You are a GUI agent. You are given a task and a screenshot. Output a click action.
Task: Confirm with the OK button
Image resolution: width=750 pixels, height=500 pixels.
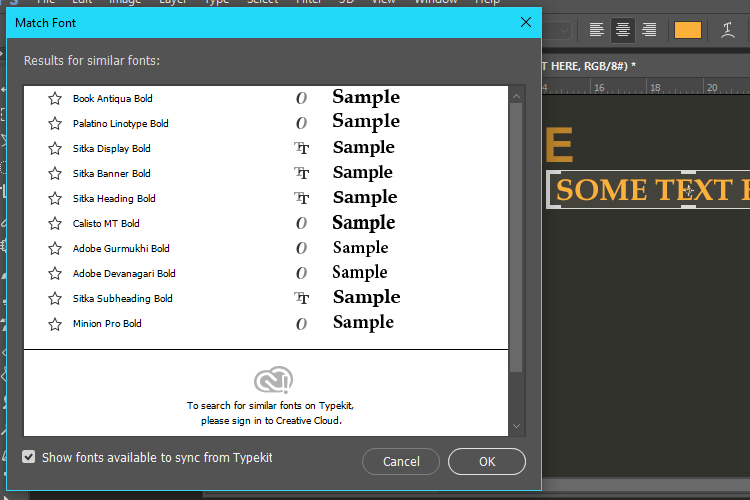tap(487, 462)
